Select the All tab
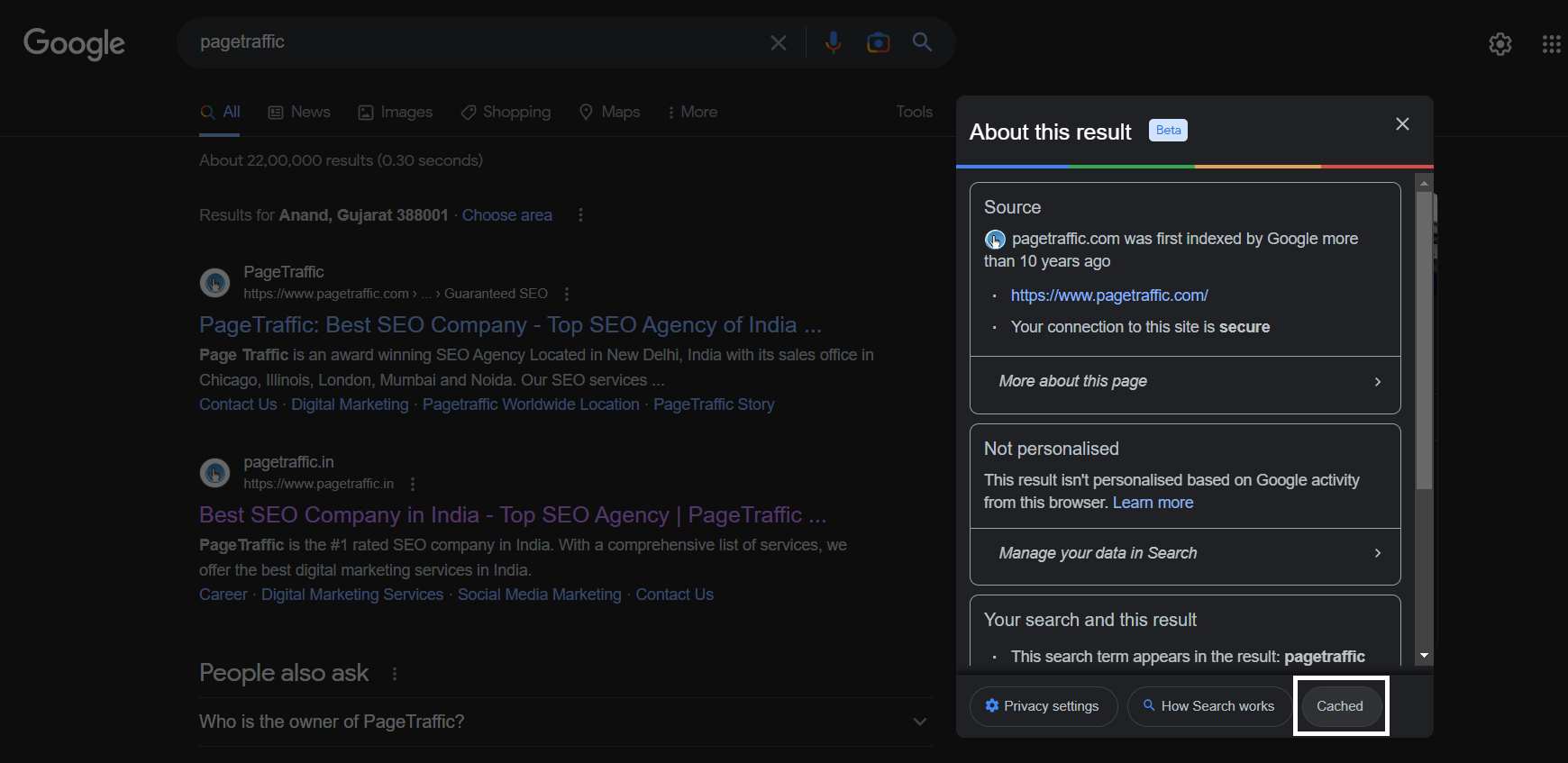Screen dimensions: 1568x763 pos(220,112)
